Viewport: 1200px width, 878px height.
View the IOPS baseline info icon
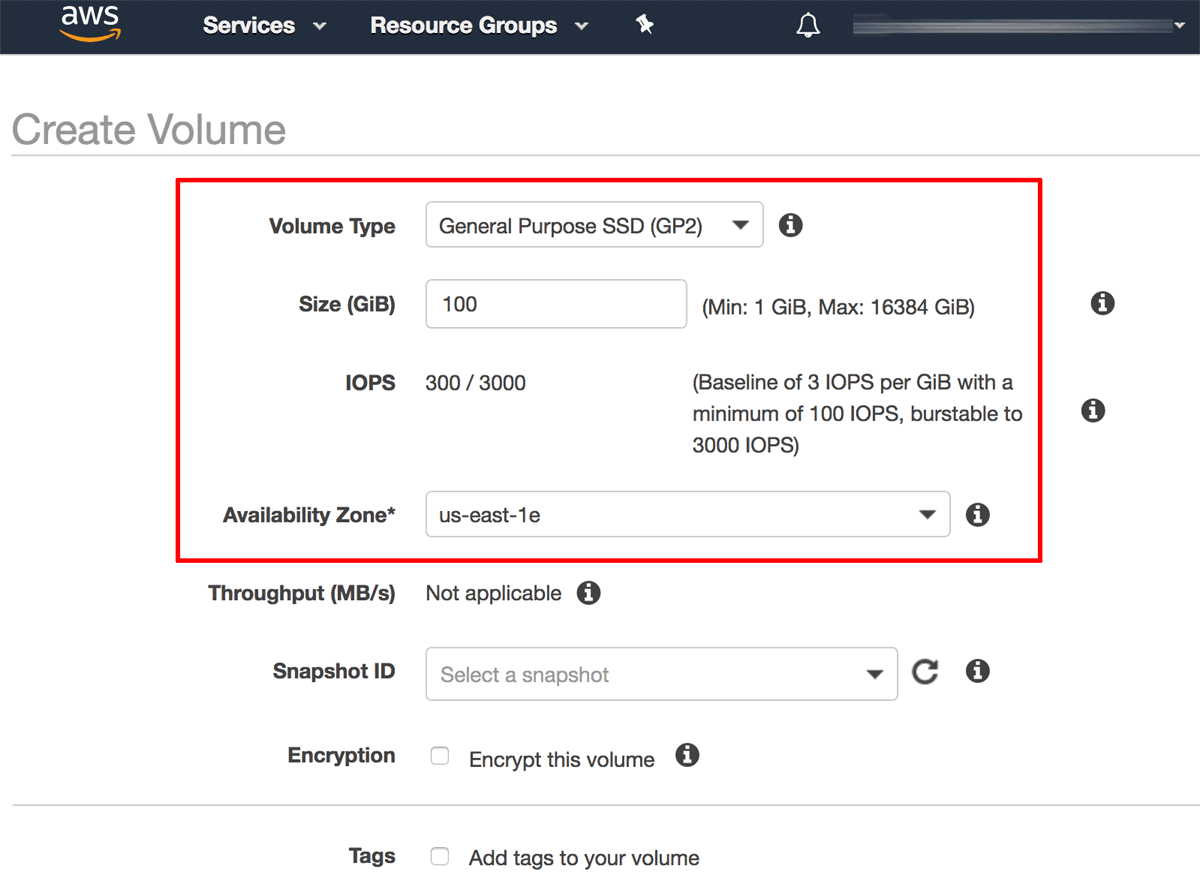pos(1093,410)
